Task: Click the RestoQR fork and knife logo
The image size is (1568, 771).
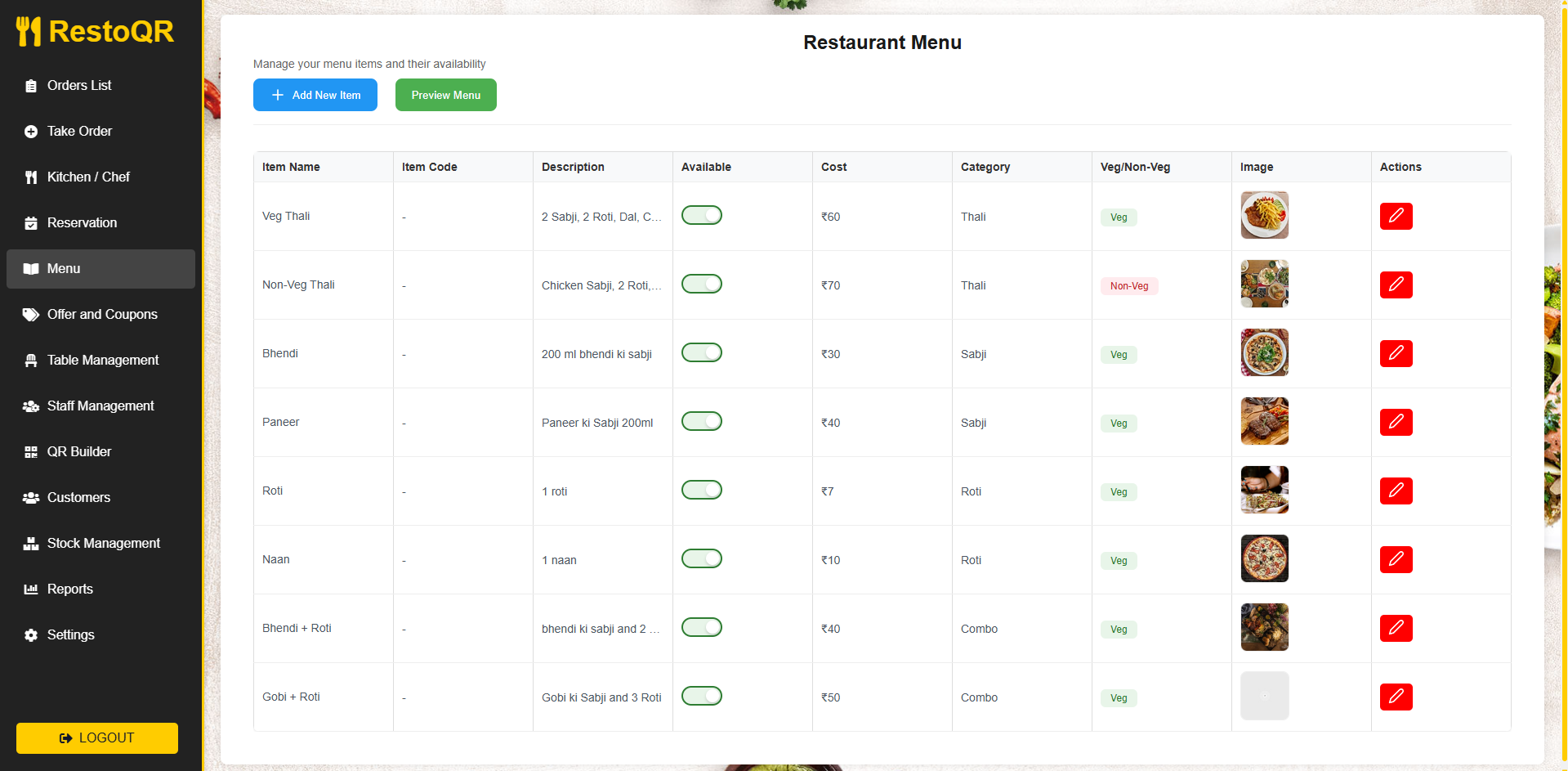Action: [29, 31]
